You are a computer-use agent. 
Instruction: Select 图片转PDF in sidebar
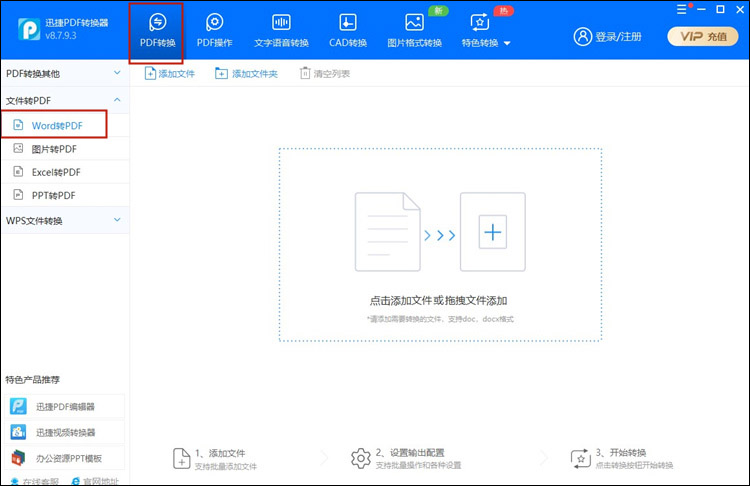66,149
